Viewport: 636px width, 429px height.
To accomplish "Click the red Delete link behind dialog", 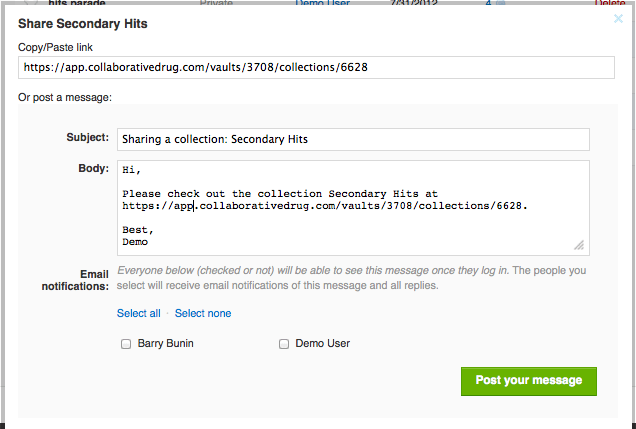I will click(x=610, y=3).
